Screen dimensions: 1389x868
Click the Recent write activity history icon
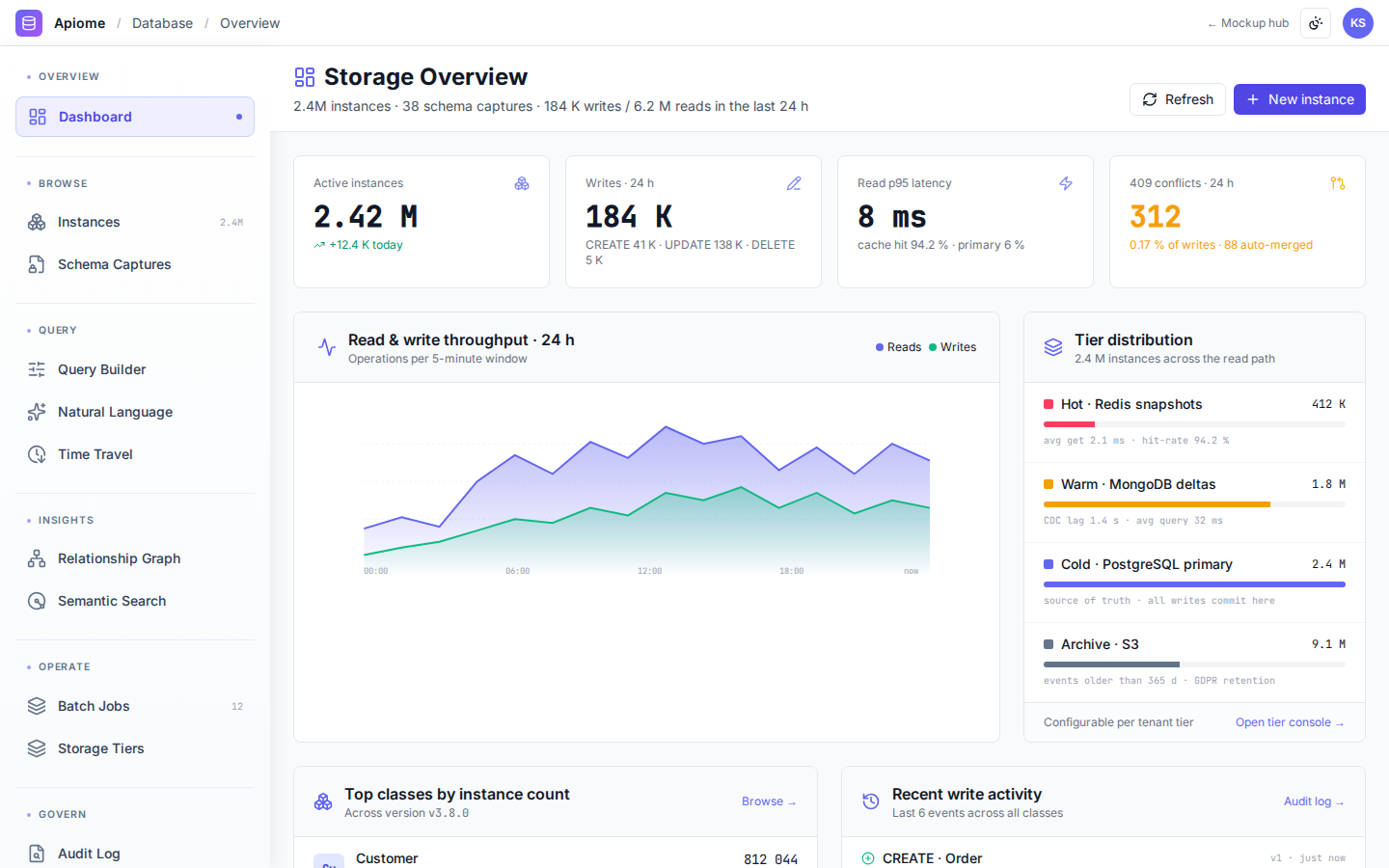(x=871, y=801)
